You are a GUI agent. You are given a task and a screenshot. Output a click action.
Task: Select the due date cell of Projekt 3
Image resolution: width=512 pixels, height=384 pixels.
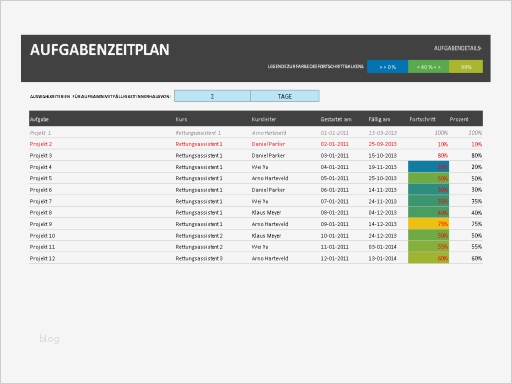(x=382, y=155)
